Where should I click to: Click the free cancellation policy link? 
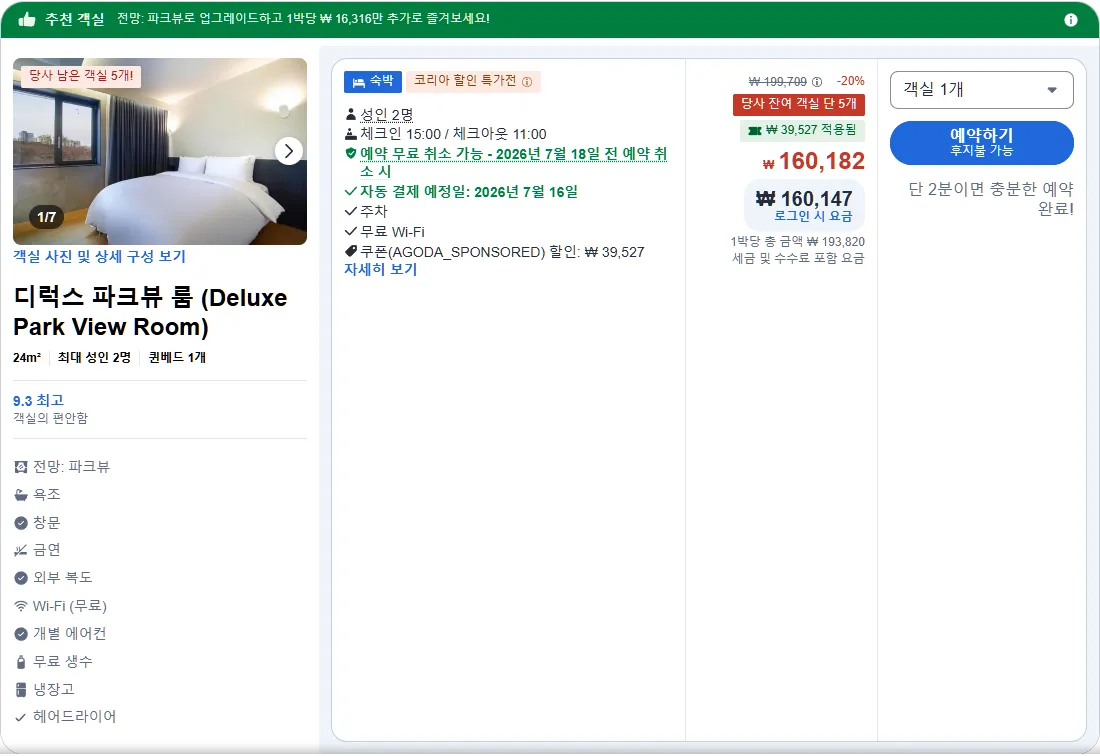513,162
